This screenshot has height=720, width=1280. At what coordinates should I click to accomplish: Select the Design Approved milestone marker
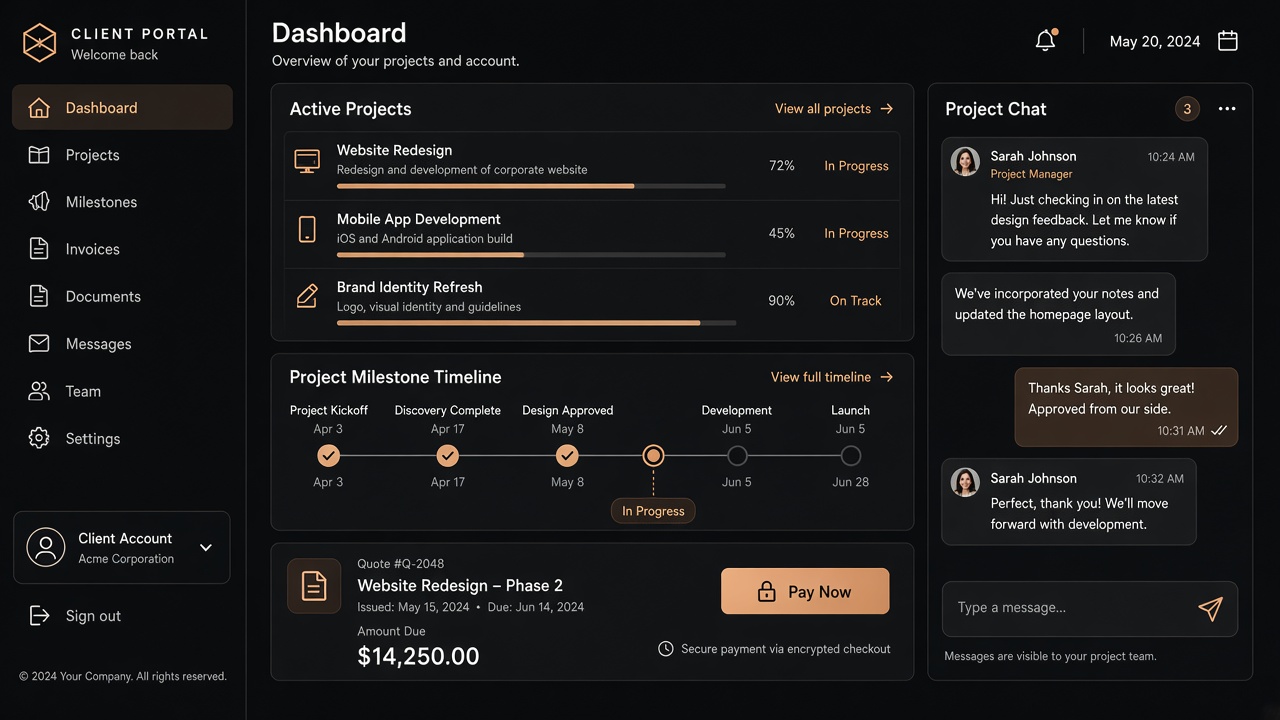567,456
